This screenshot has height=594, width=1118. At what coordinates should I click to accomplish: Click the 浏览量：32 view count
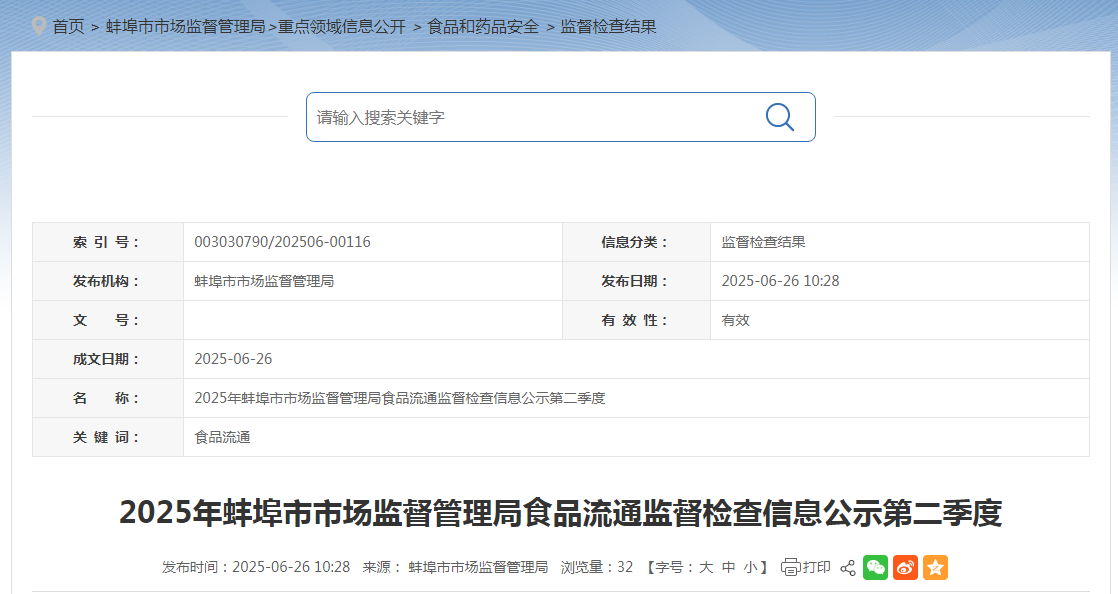597,568
